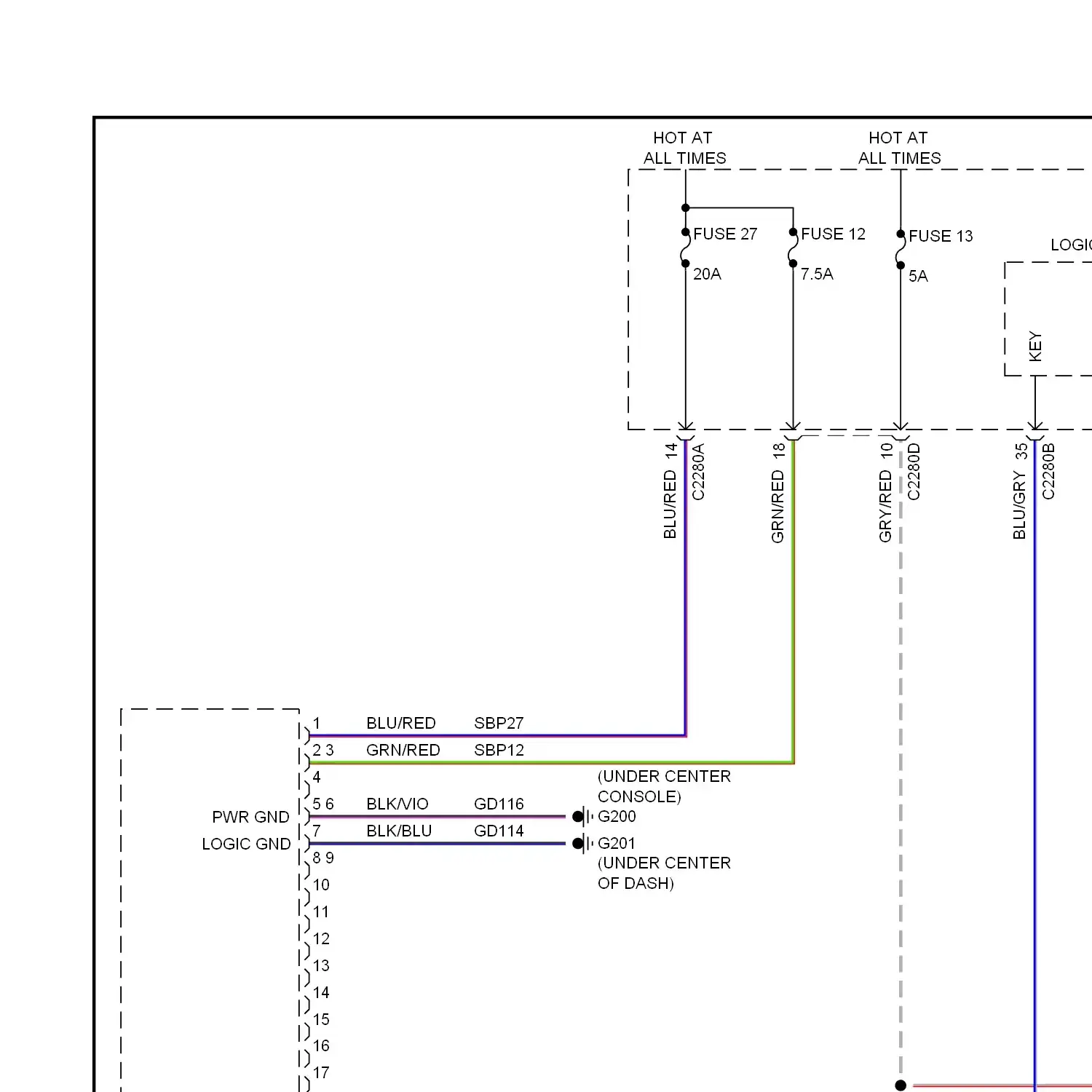Click the G201 ground label

coord(617,843)
